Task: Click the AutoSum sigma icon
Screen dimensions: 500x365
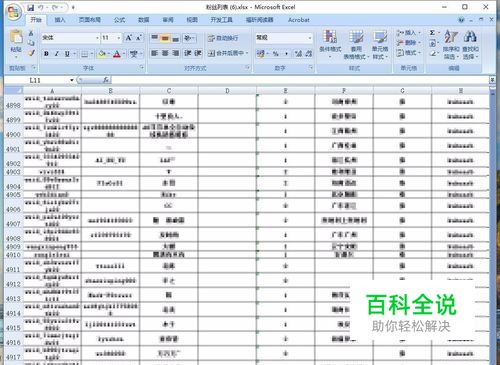Action: pos(432,33)
